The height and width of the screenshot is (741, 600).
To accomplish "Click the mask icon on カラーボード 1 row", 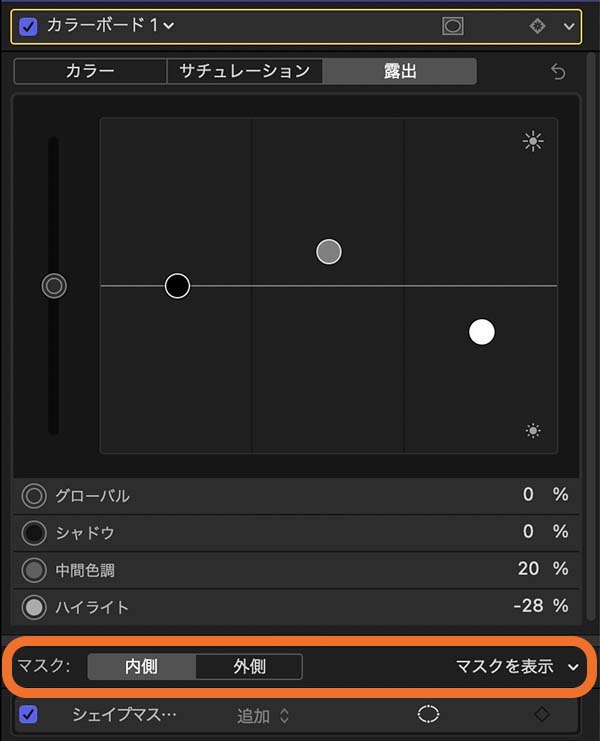I will pos(453,26).
